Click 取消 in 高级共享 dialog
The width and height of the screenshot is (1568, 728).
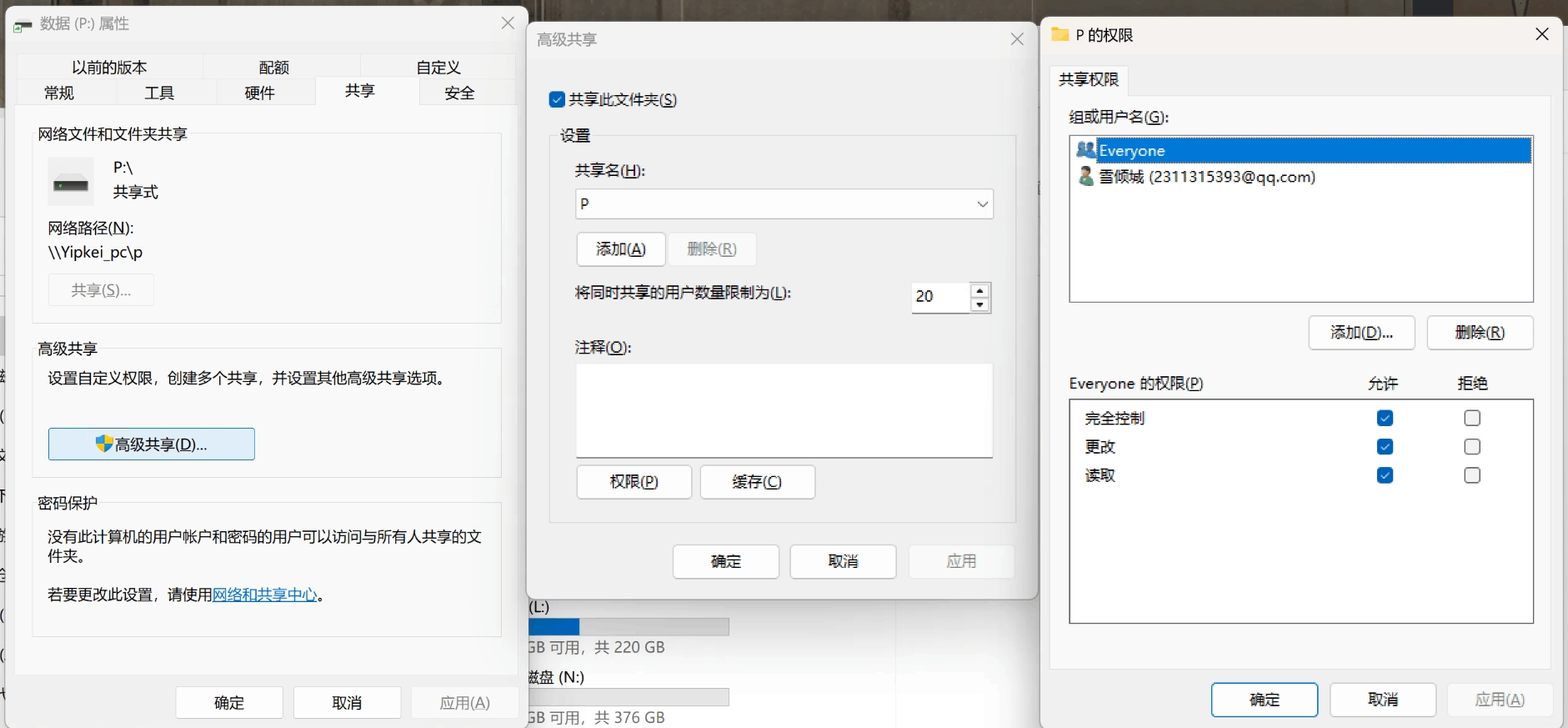tap(844, 561)
